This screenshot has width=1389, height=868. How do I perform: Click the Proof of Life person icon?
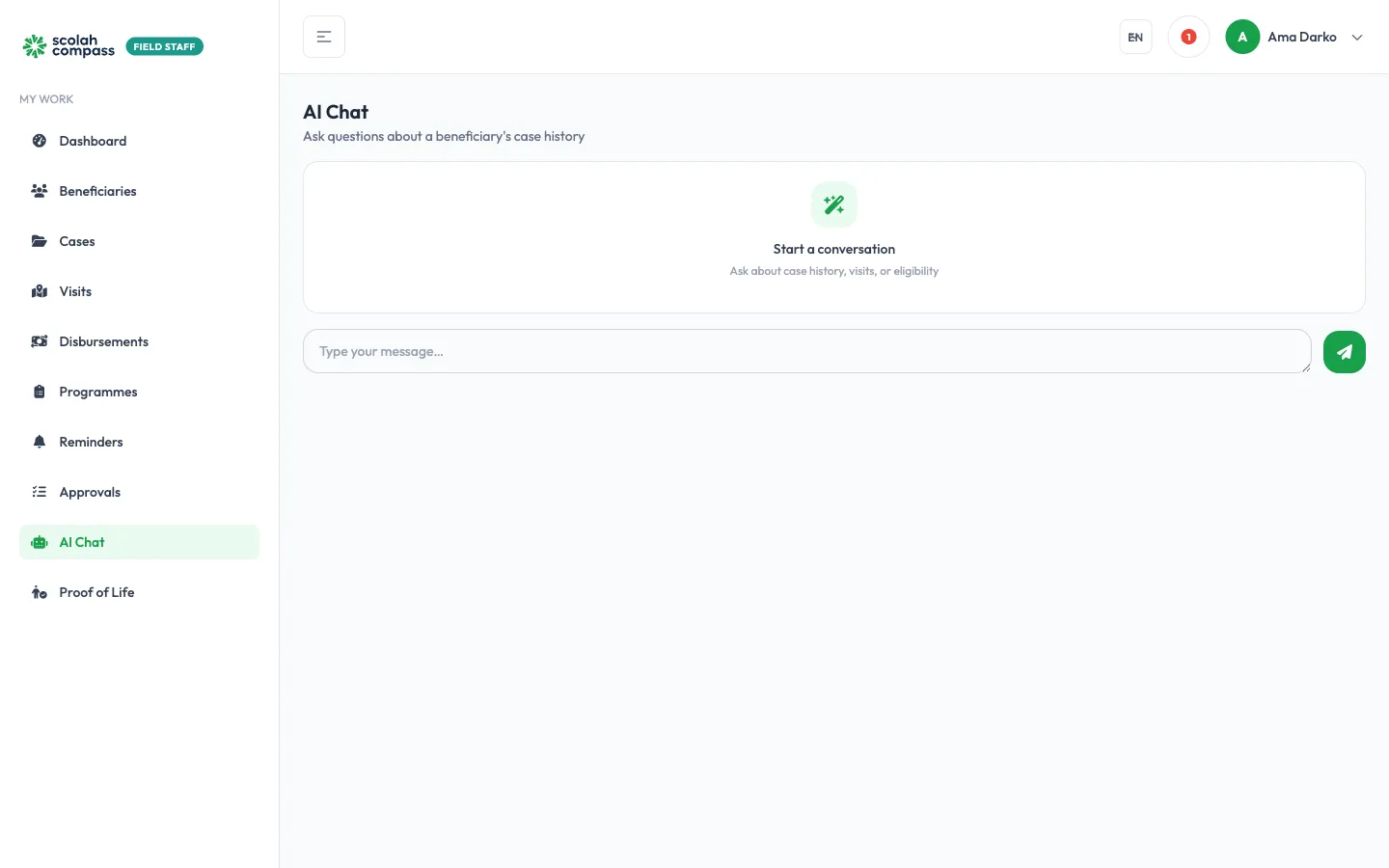40,592
